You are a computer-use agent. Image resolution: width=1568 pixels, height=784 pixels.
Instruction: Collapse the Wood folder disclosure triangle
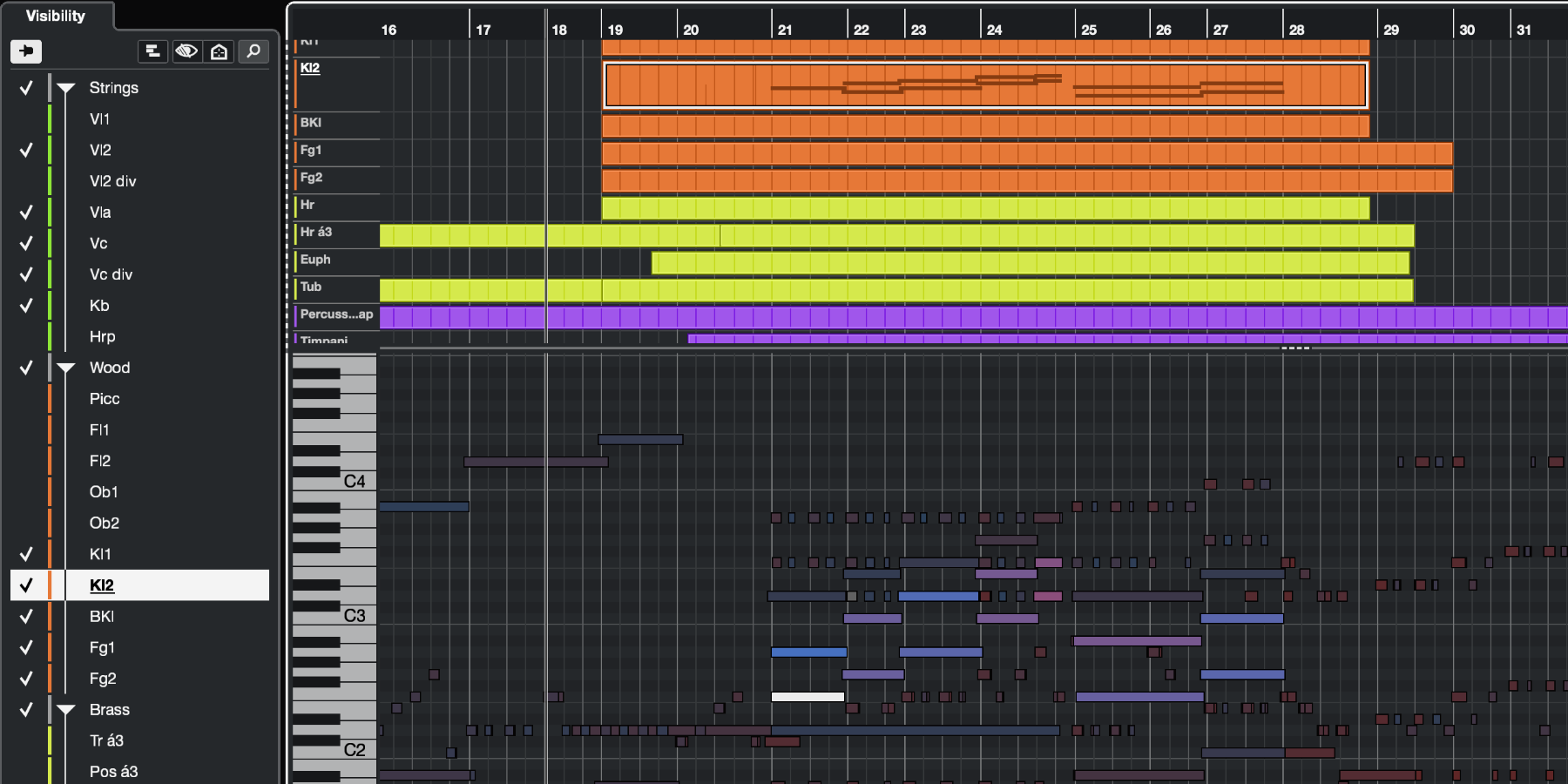(x=65, y=367)
